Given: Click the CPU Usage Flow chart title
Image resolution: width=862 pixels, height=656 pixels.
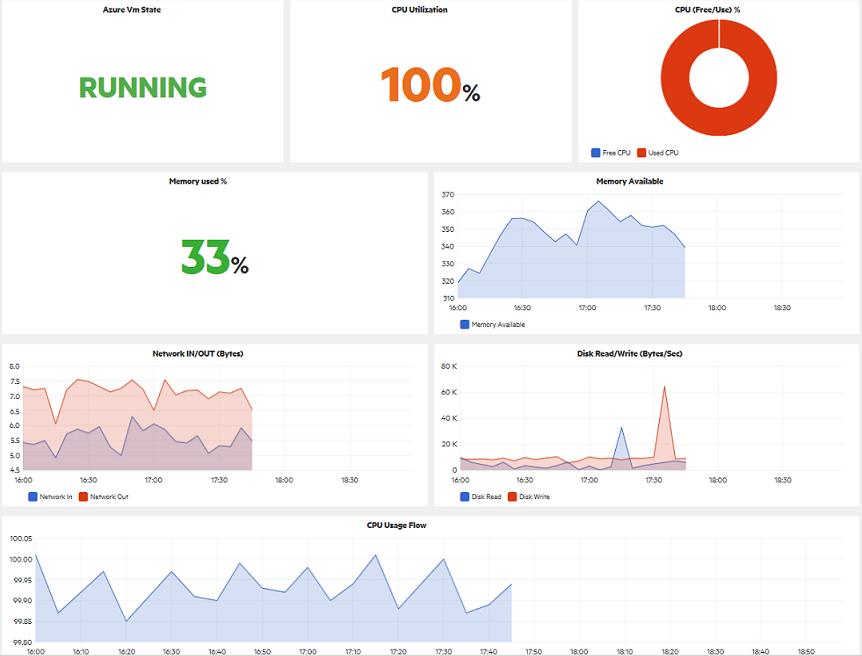Looking at the screenshot, I should 397,525.
